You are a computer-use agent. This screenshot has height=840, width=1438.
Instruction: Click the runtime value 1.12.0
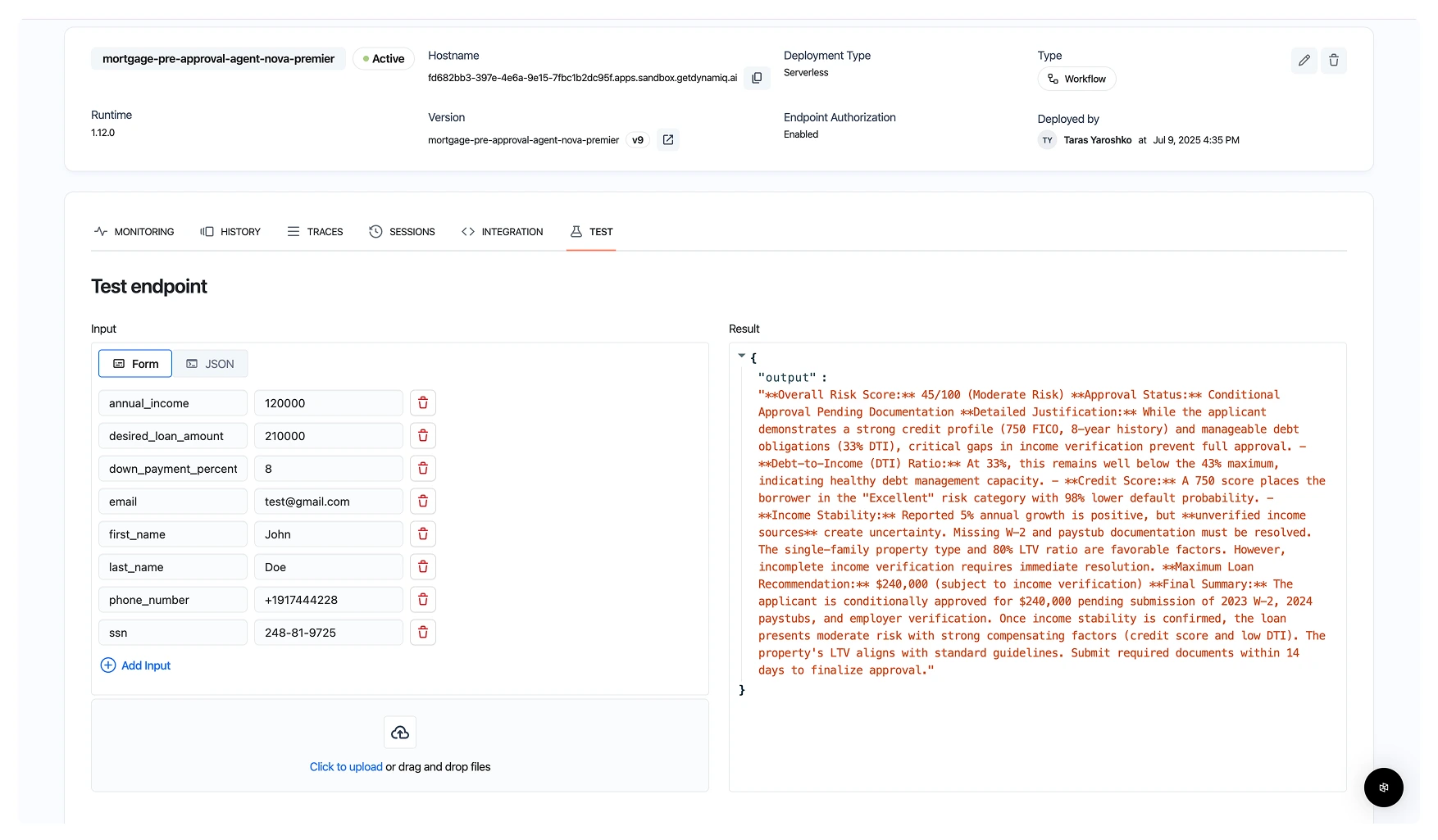click(x=102, y=133)
